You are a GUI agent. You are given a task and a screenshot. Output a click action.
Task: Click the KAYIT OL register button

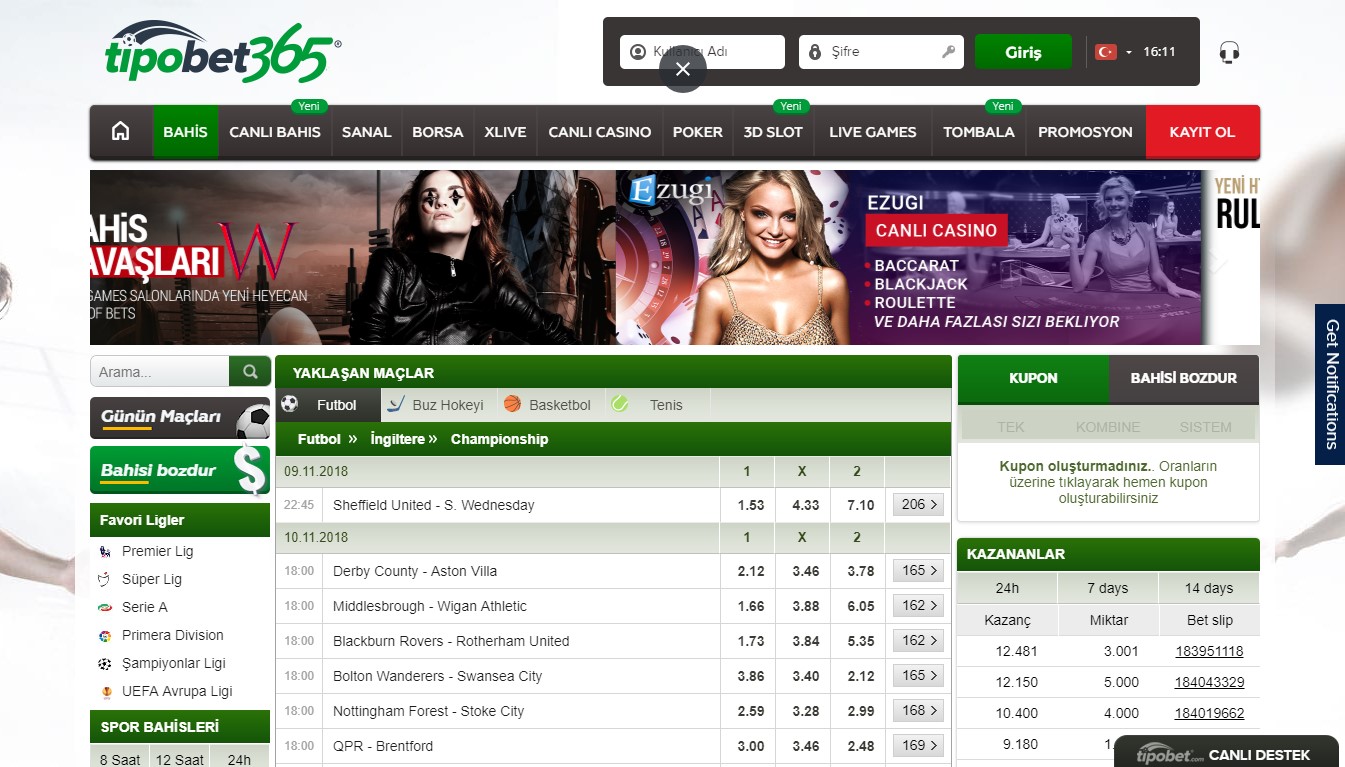[1202, 132]
